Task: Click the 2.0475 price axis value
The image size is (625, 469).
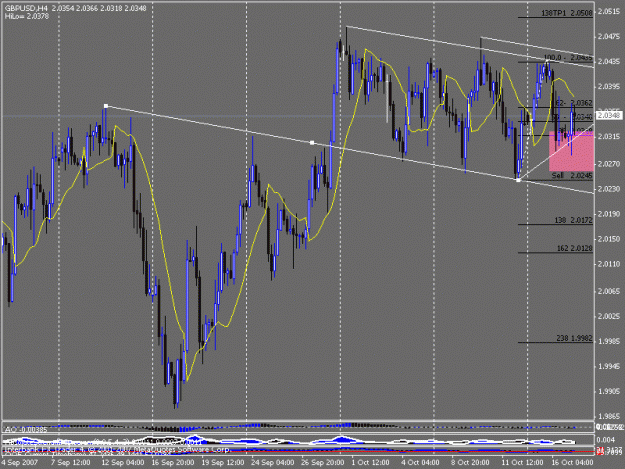Action: pos(609,37)
